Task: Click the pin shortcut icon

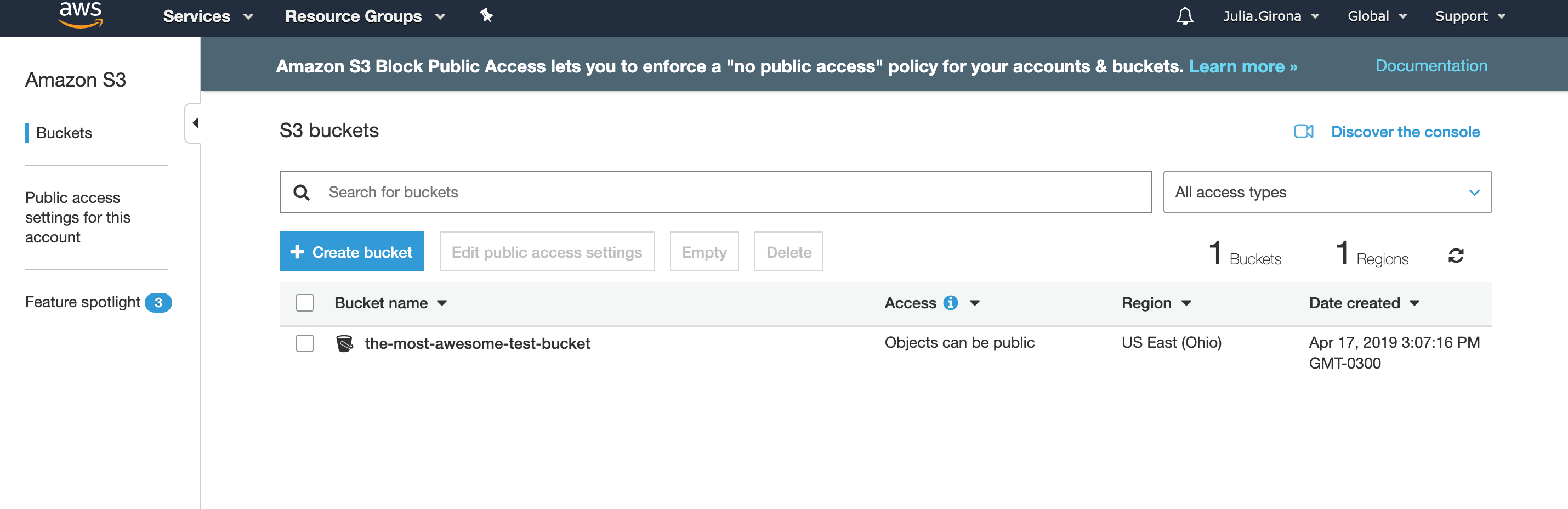Action: point(486,16)
